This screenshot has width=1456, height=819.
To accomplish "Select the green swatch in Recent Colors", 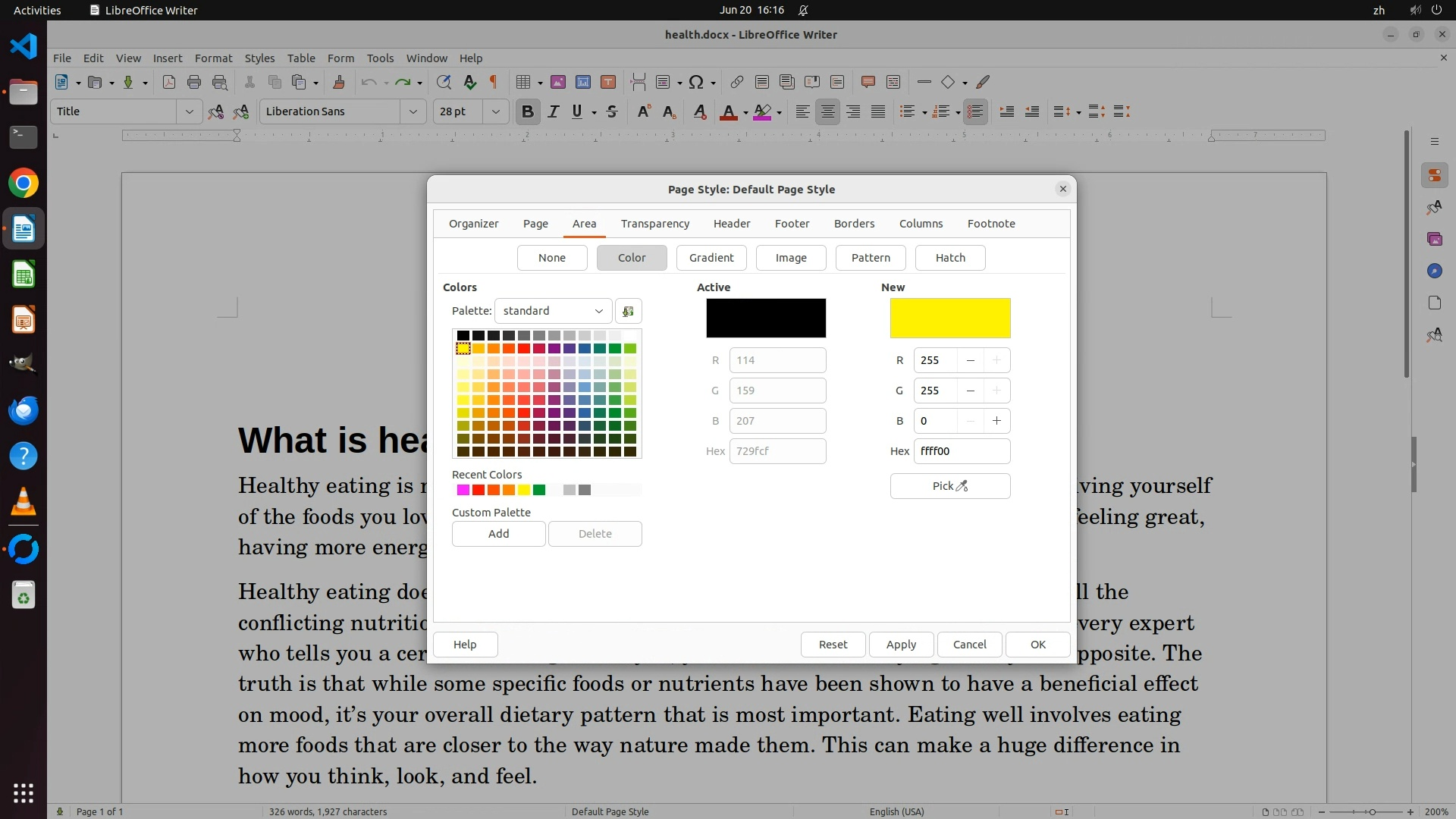I will pyautogui.click(x=539, y=491).
